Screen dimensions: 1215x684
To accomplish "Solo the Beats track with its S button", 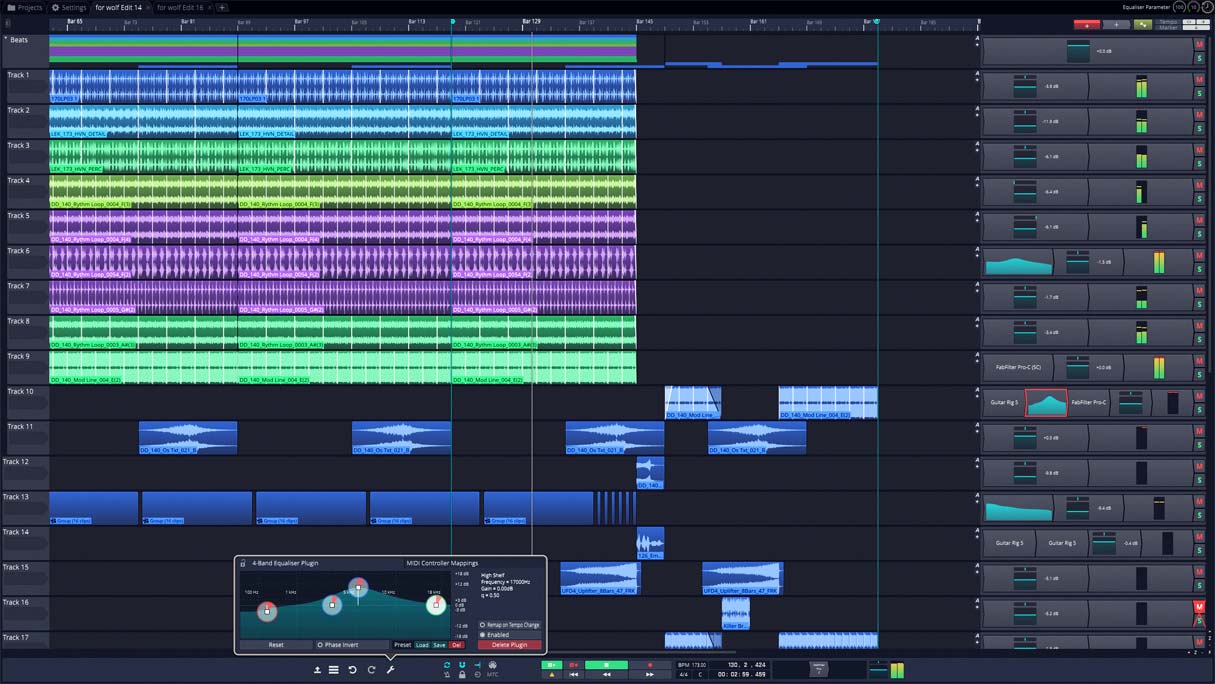I will [1199, 58].
